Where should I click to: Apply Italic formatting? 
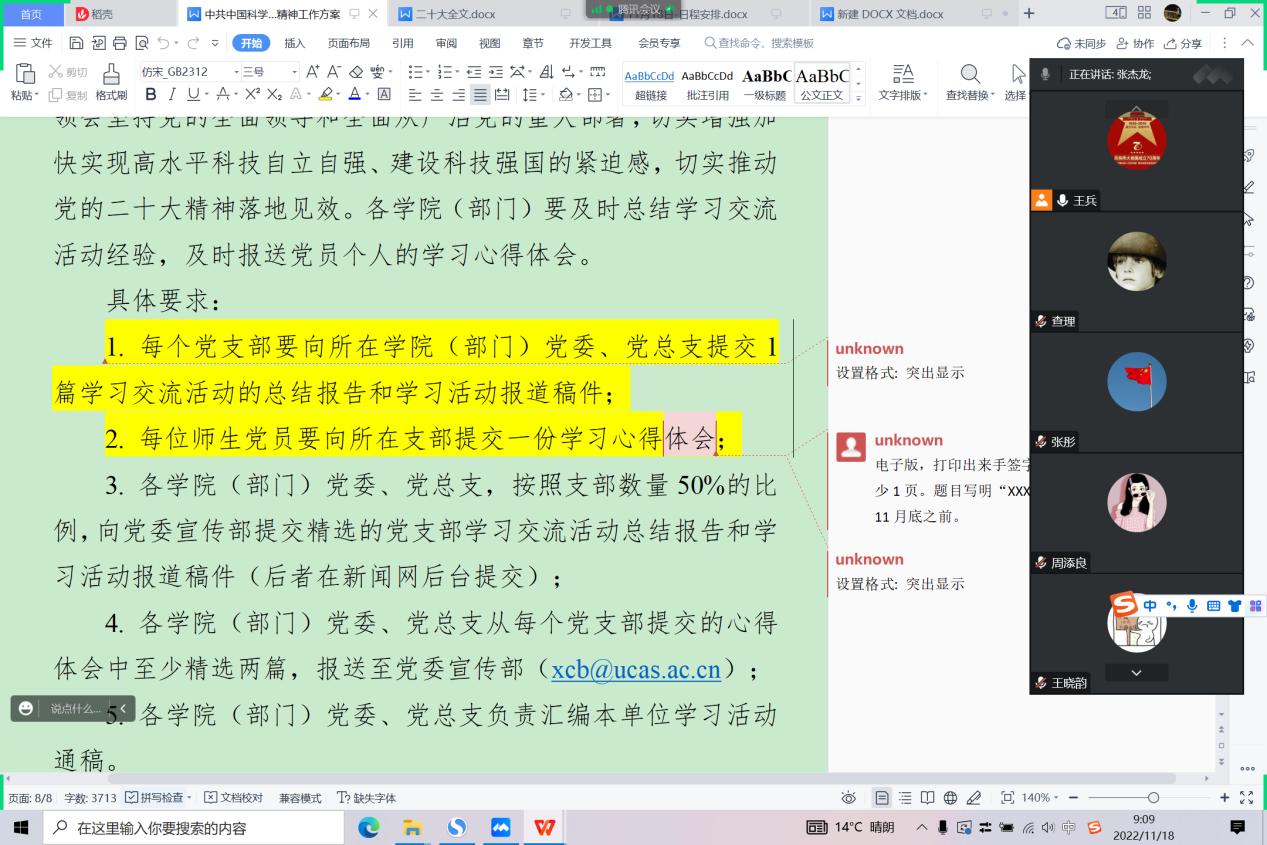tap(172, 94)
